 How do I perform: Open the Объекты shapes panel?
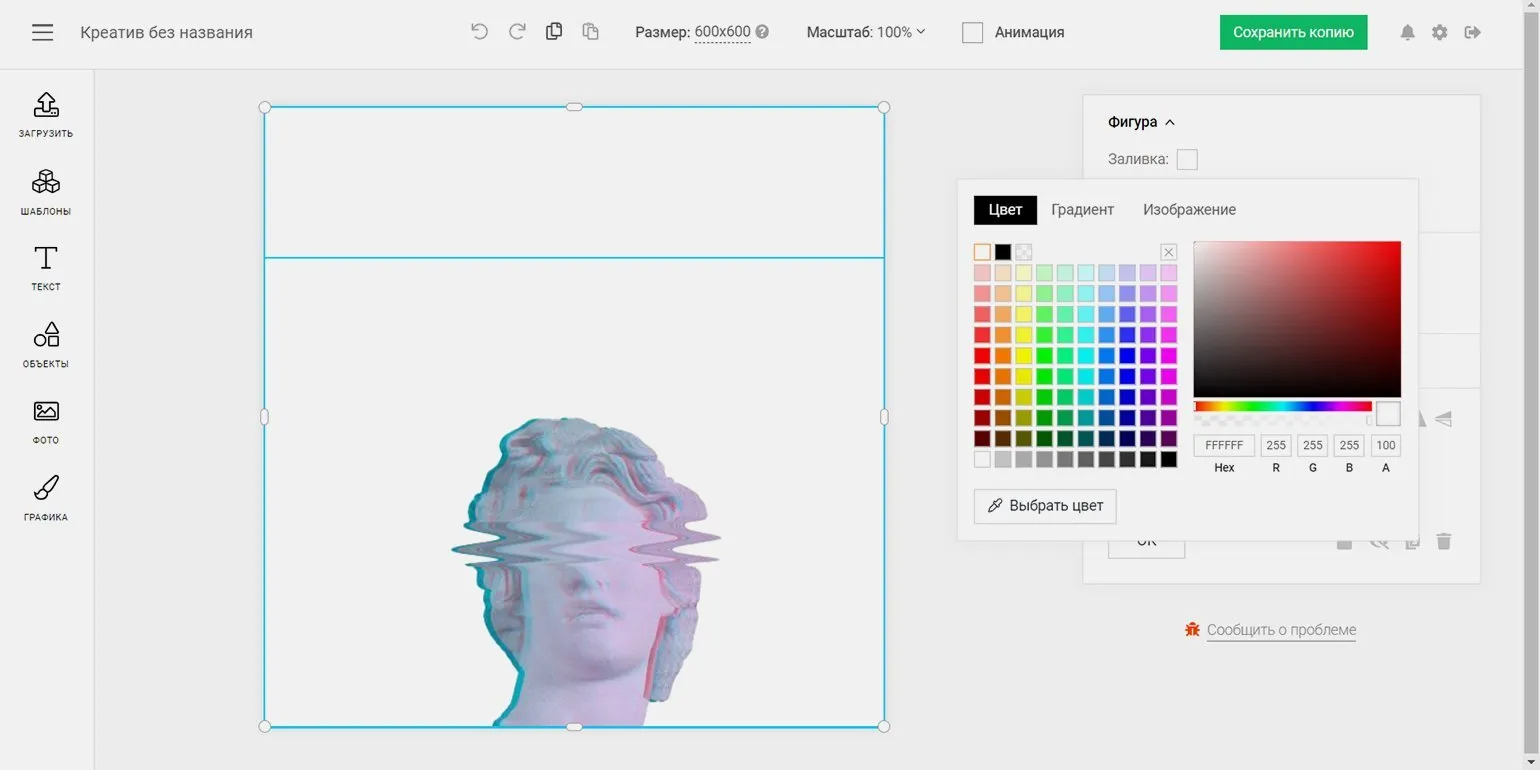46,344
